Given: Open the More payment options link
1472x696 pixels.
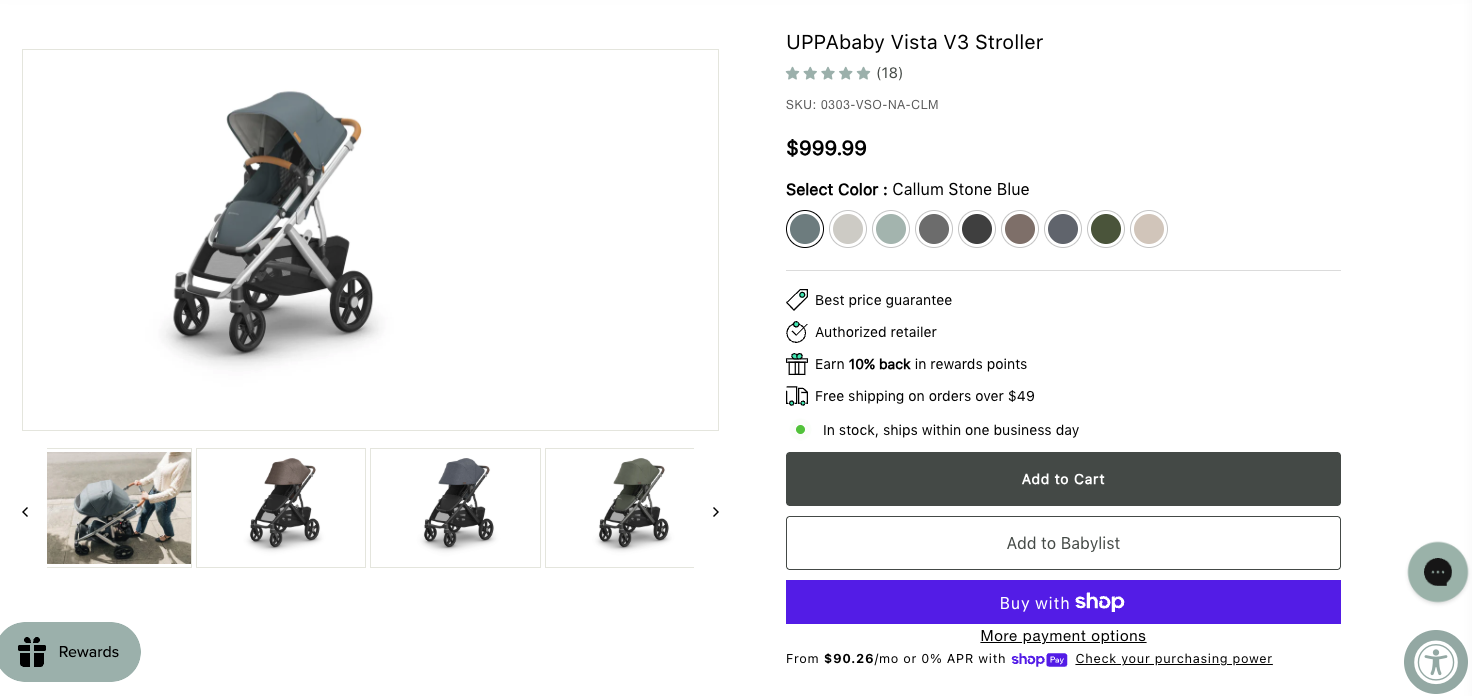Looking at the screenshot, I should click(x=1063, y=636).
